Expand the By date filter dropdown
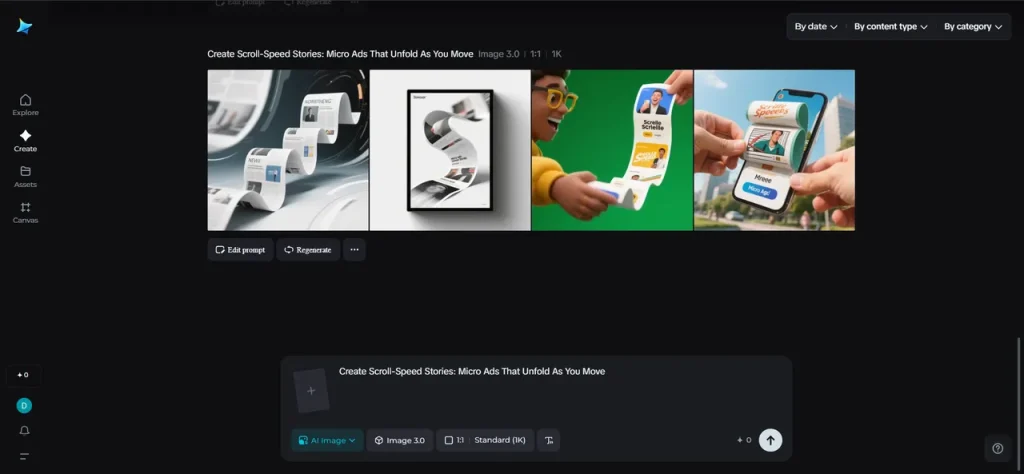Screen dimensions: 1024x474 (x=816, y=27)
